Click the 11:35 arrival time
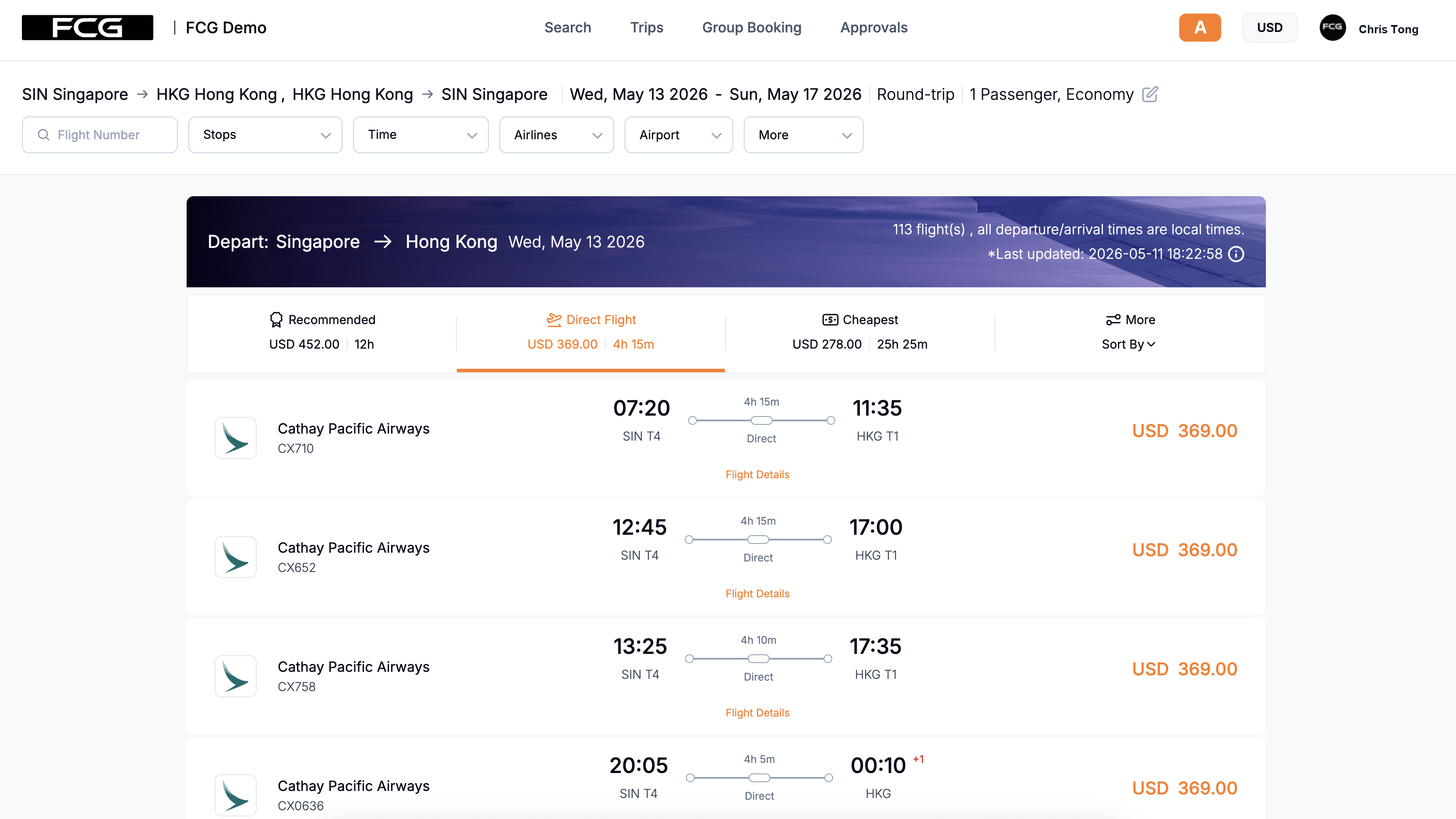The width and height of the screenshot is (1456, 819). coord(877,408)
